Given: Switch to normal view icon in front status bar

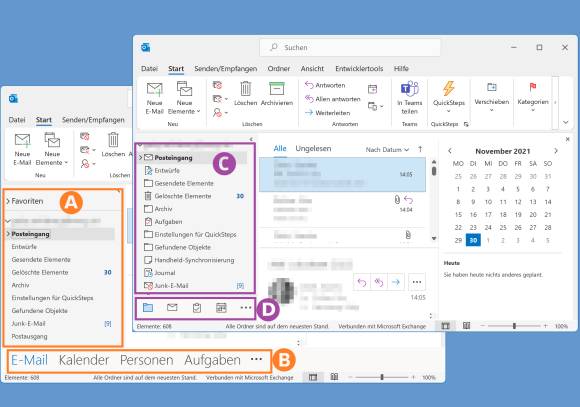Looking at the screenshot, I should coord(445,326).
